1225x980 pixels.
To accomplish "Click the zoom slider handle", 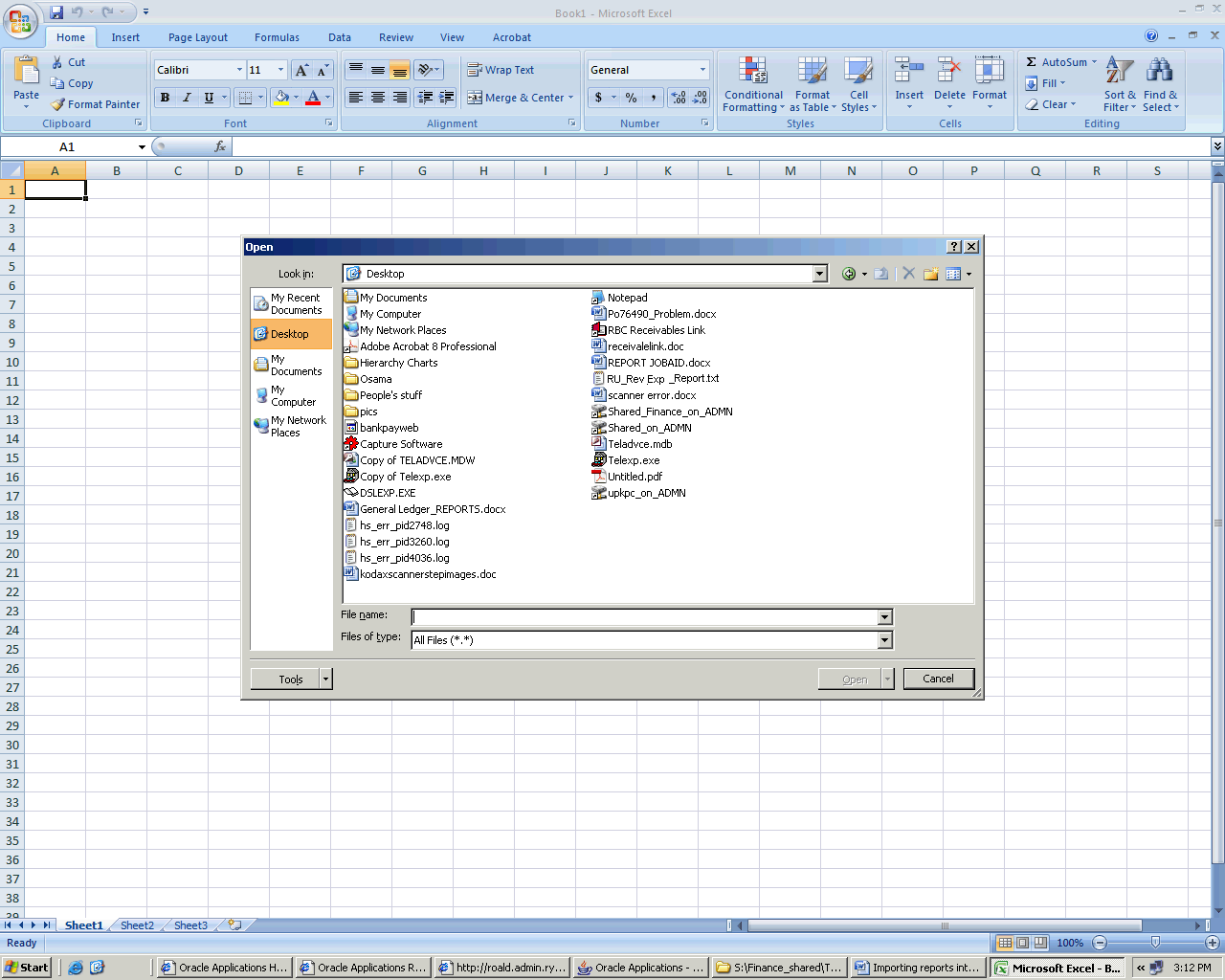I will click(1155, 943).
